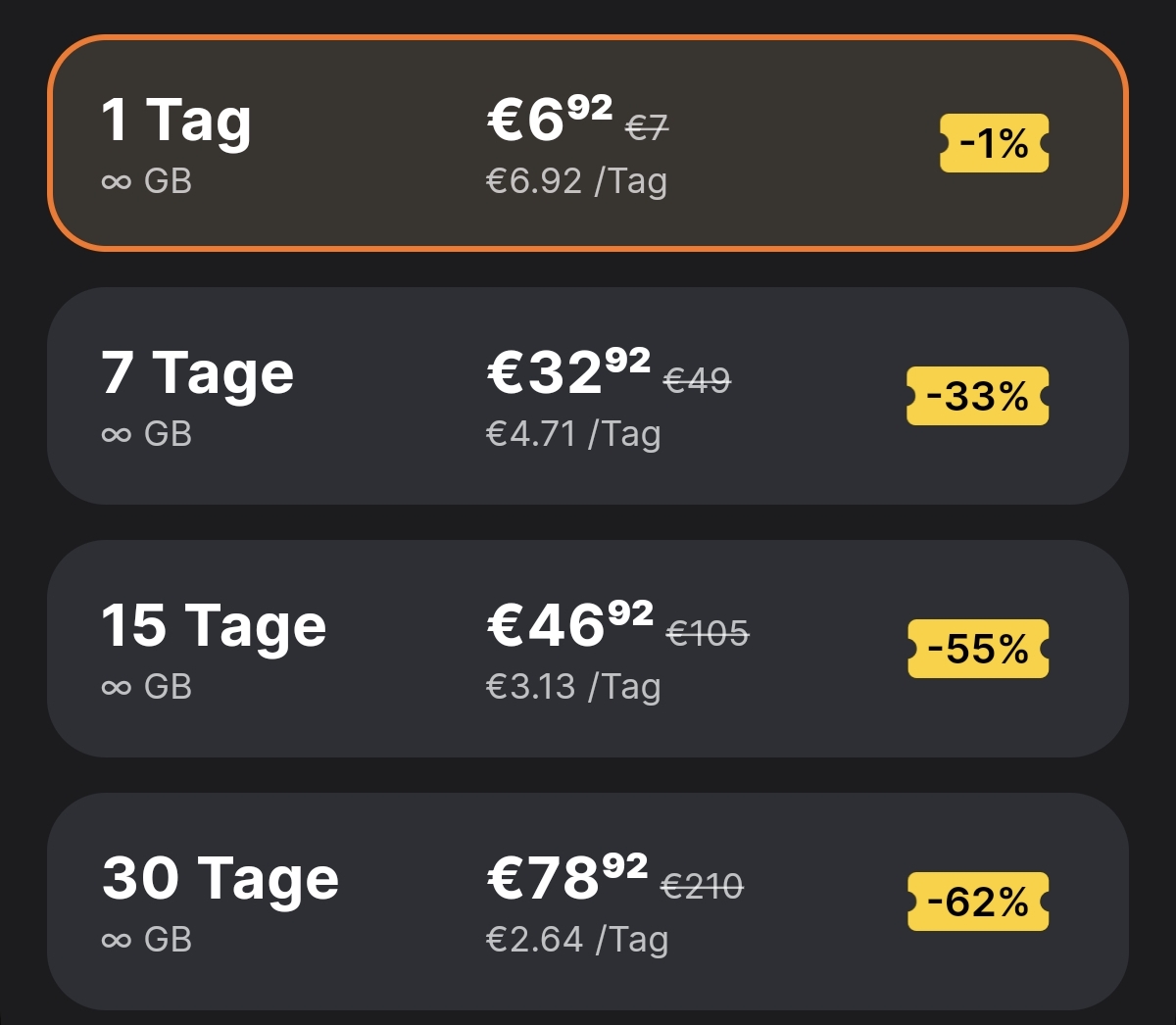Screen dimensions: 1176x1025
Task: Tap the -33% discount coupon badge
Action: [x=978, y=396]
